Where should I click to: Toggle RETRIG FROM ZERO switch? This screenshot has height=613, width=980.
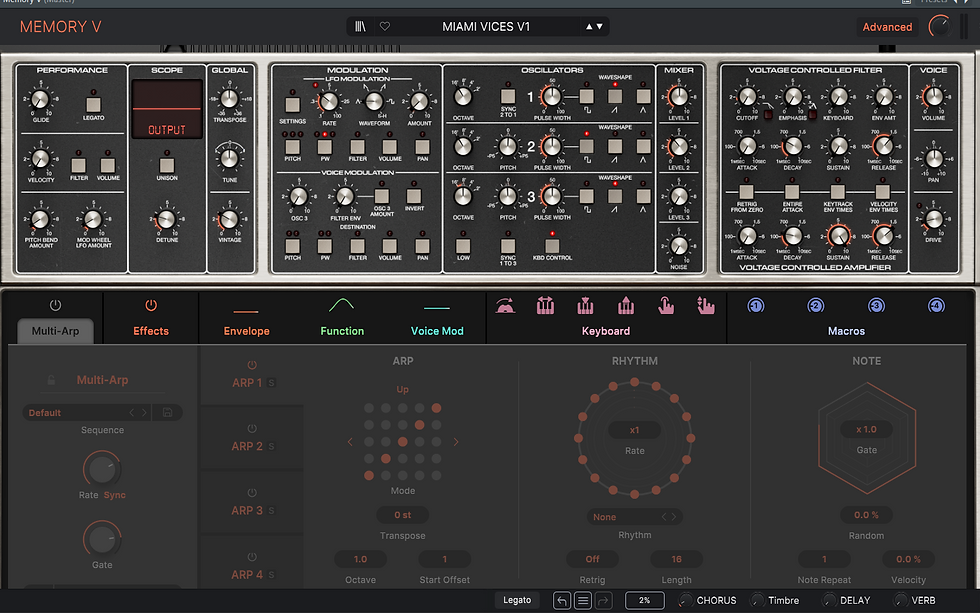tap(746, 191)
